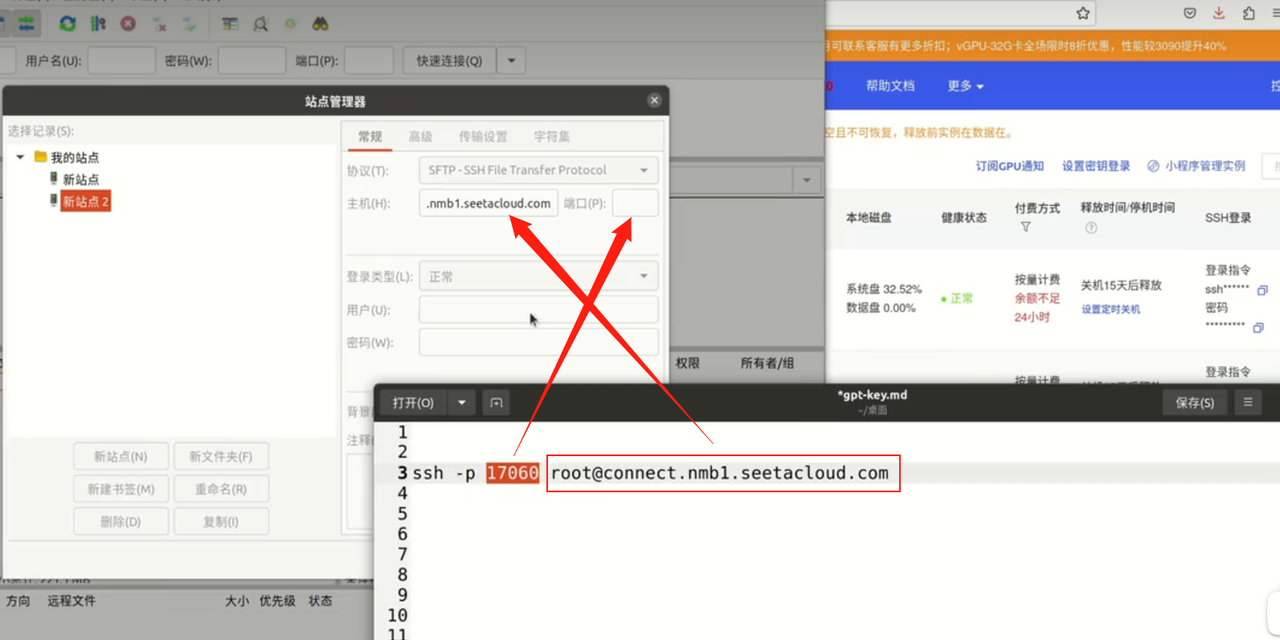1280x640 pixels.
Task: Click the 设置密钥登录 link
Action: pos(1096,166)
